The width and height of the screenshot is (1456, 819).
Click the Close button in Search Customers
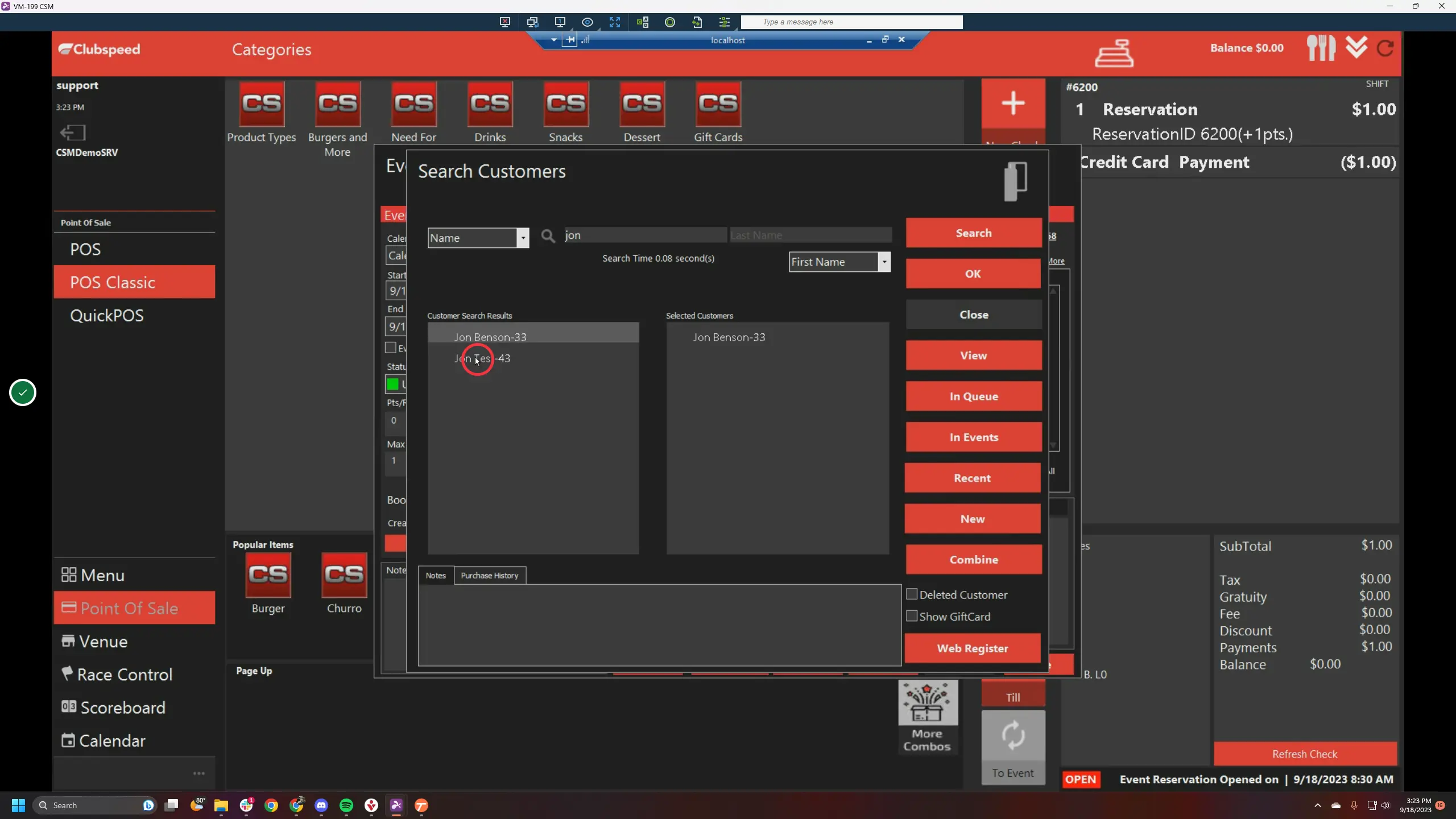[x=974, y=315]
